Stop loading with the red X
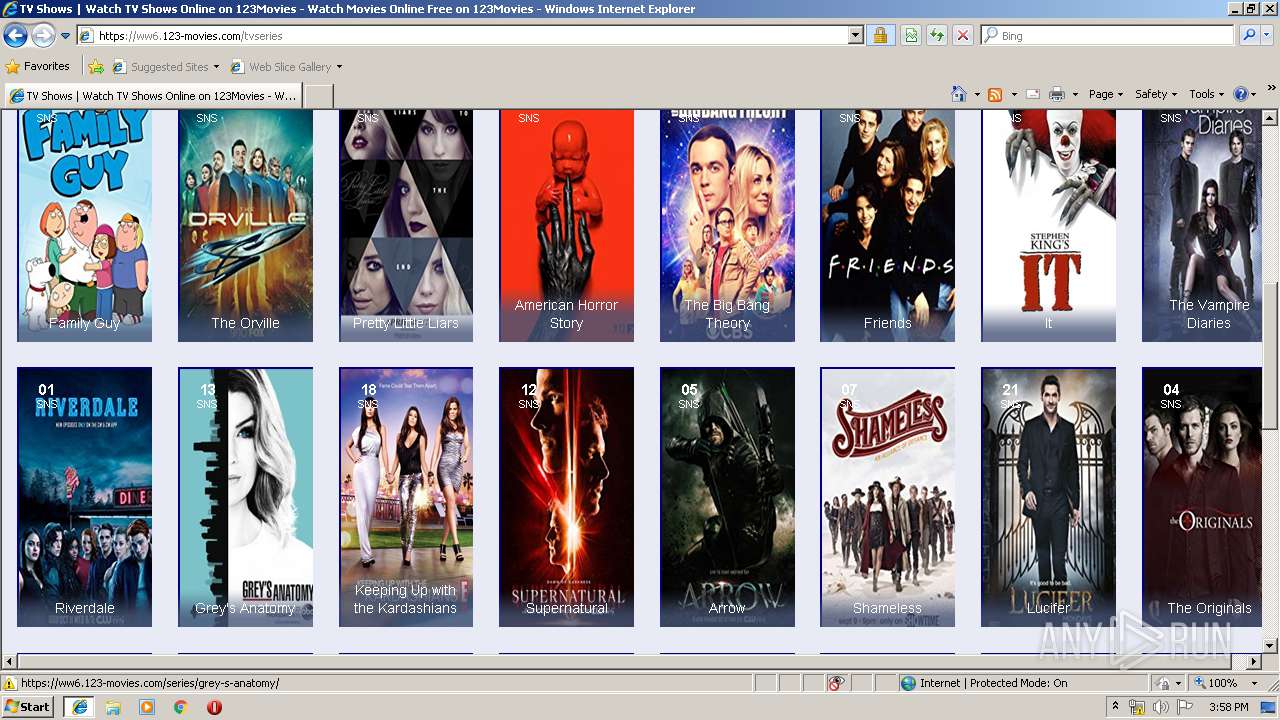 click(963, 36)
